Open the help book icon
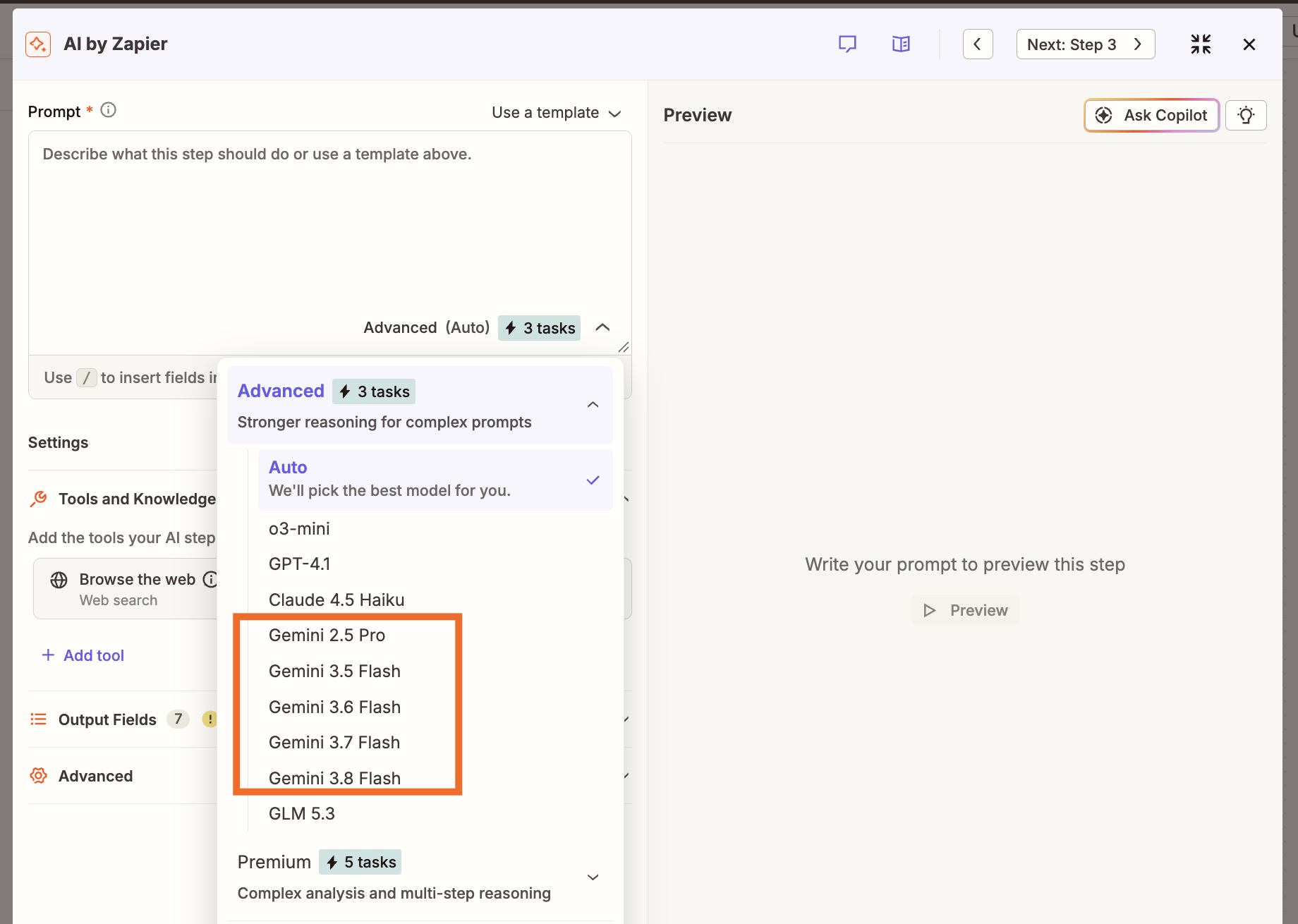 click(x=901, y=44)
